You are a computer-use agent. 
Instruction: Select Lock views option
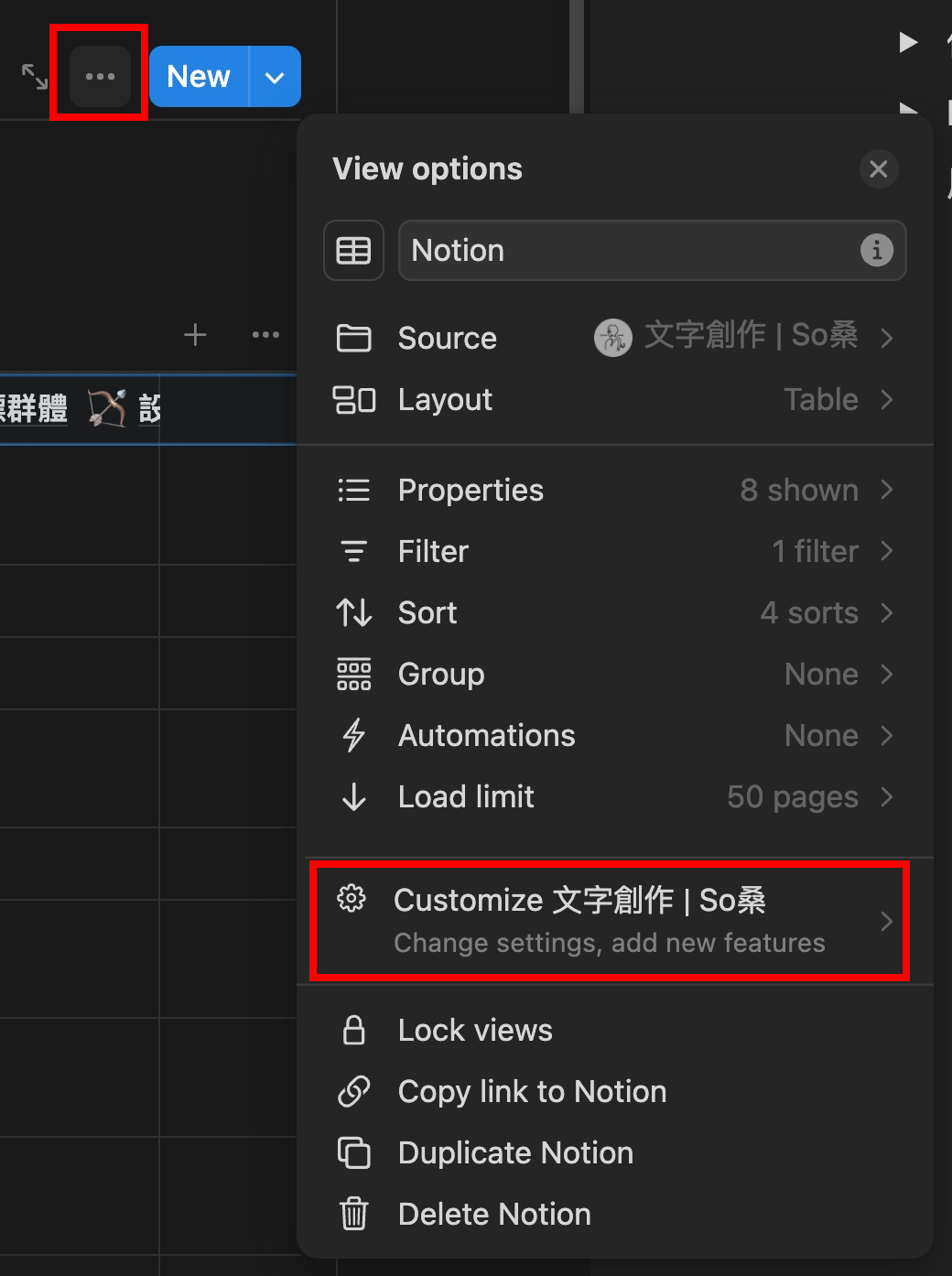pos(475,1031)
